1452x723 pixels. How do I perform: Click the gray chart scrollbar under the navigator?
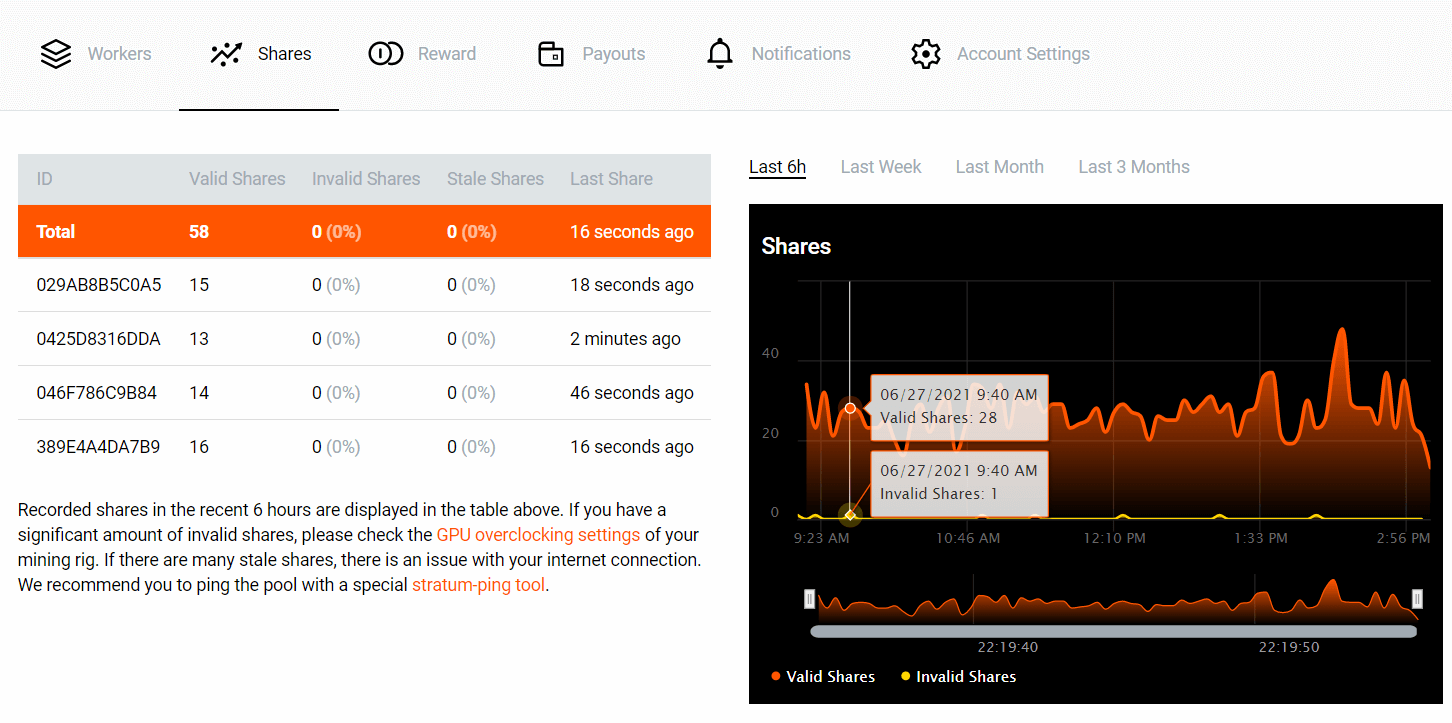tap(1113, 631)
